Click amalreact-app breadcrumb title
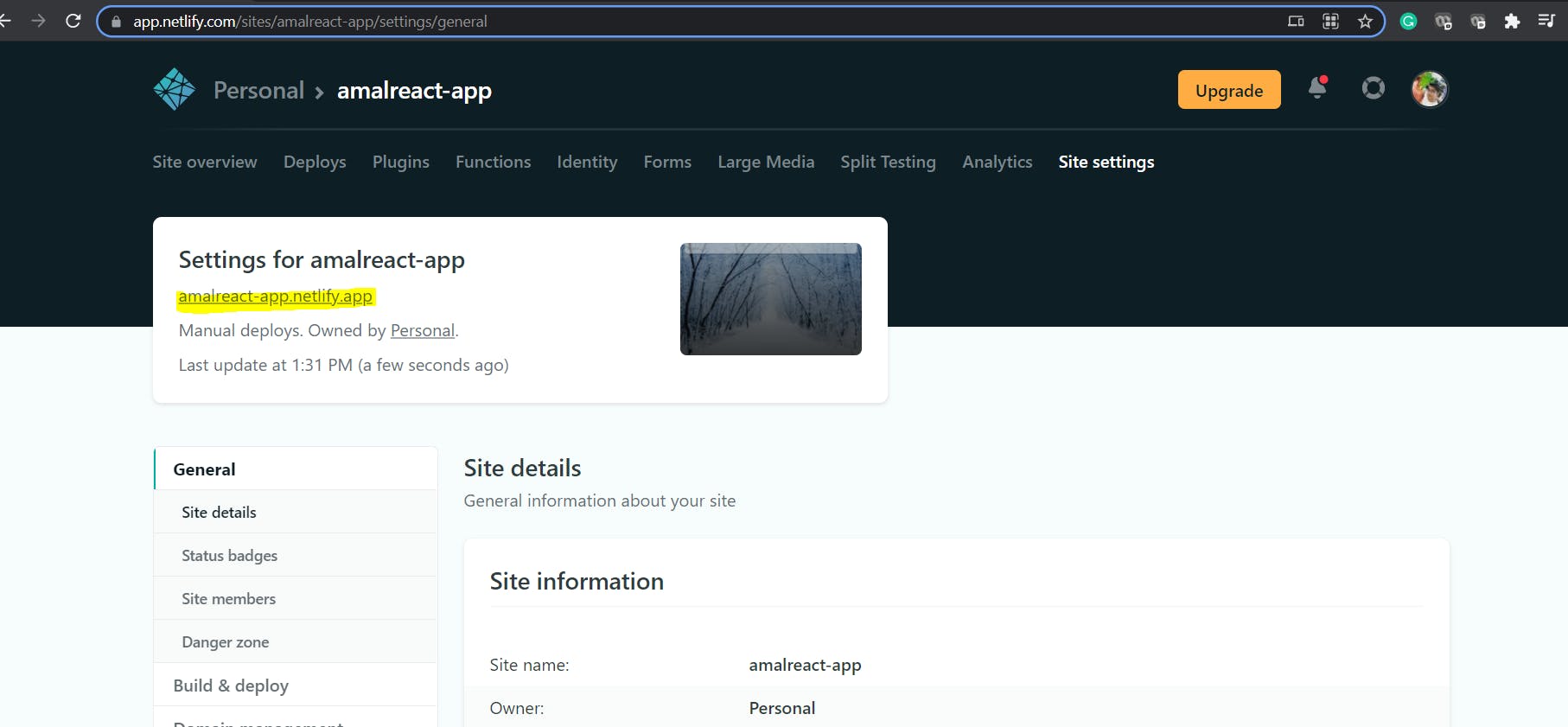 (x=414, y=90)
